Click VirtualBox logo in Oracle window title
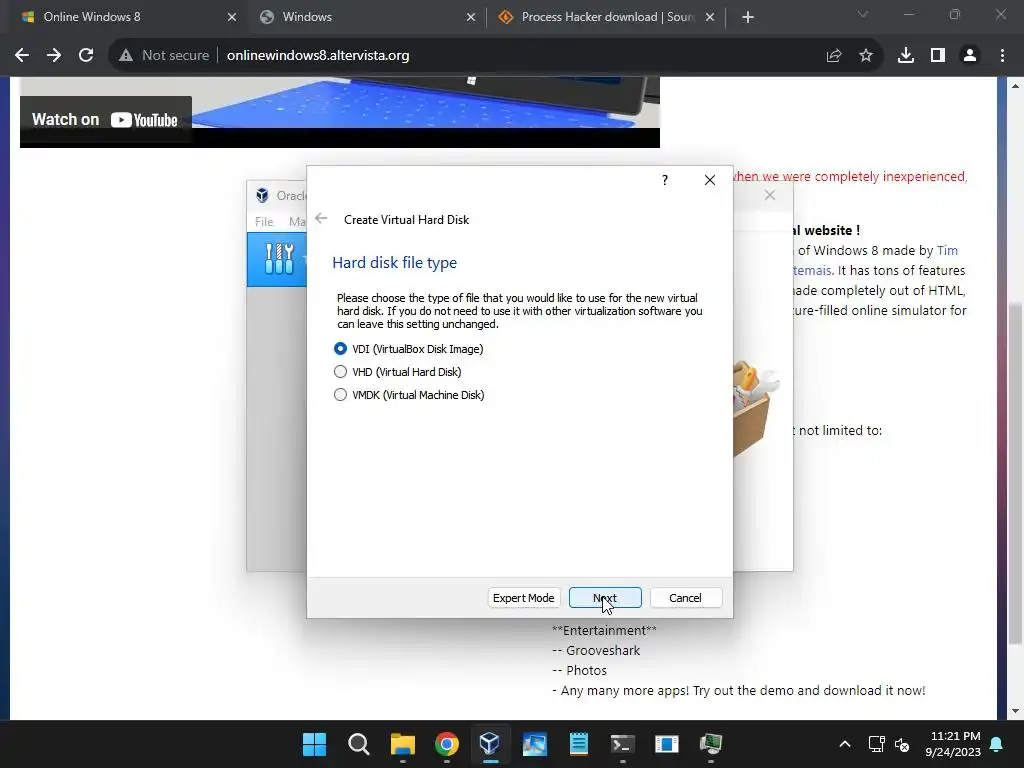This screenshot has height=768, width=1024. [263, 195]
